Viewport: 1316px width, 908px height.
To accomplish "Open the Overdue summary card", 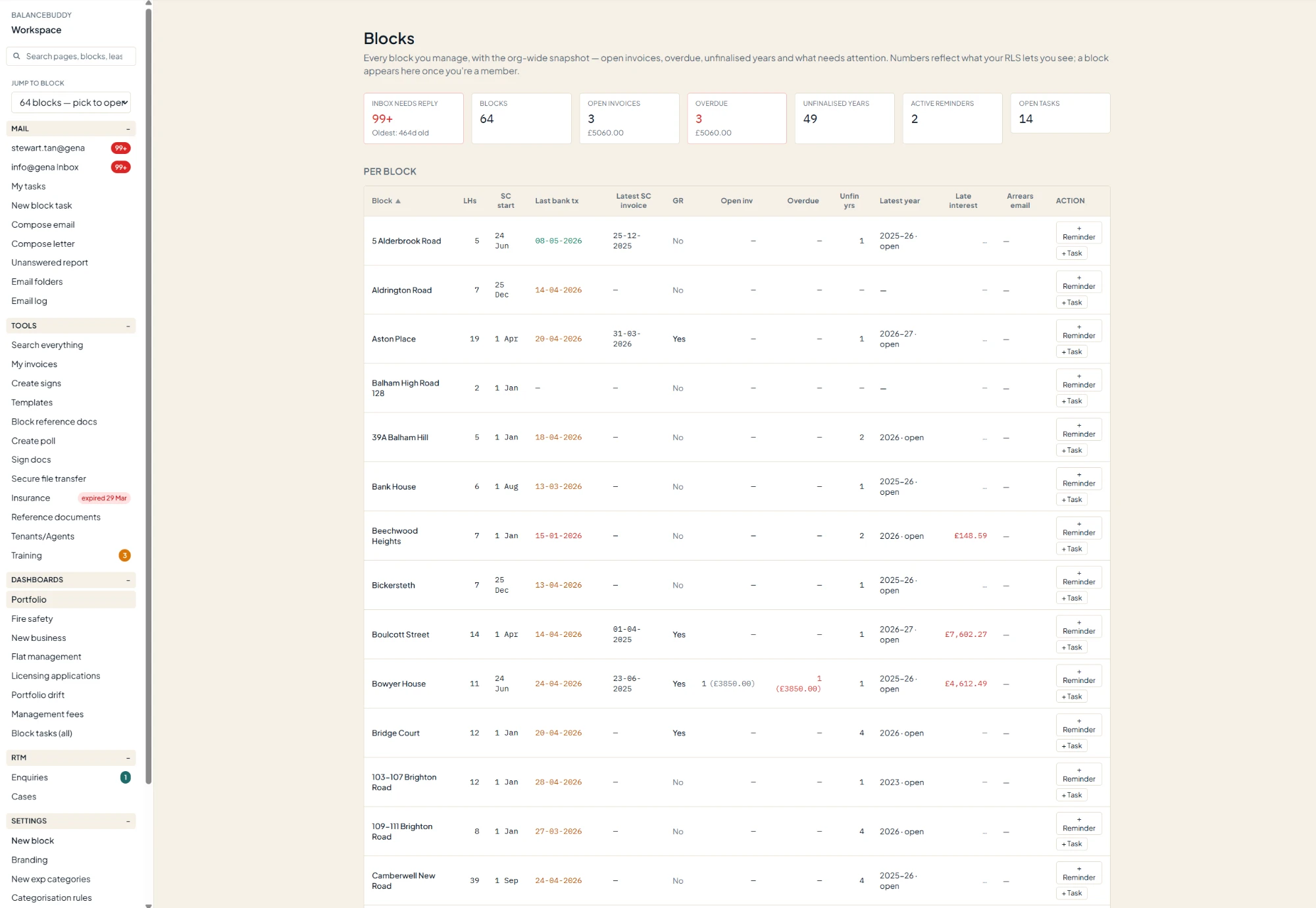I will 737,118.
